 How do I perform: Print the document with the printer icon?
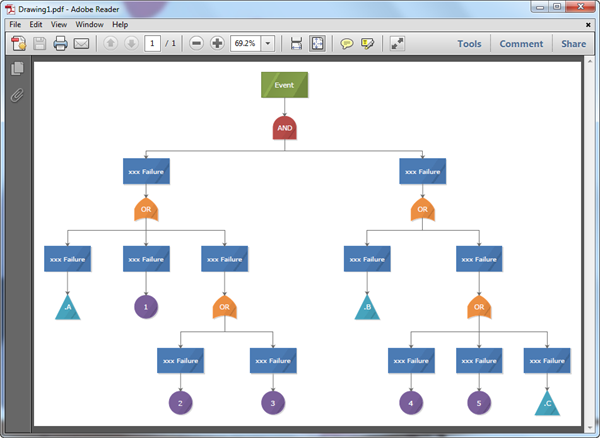(60, 44)
